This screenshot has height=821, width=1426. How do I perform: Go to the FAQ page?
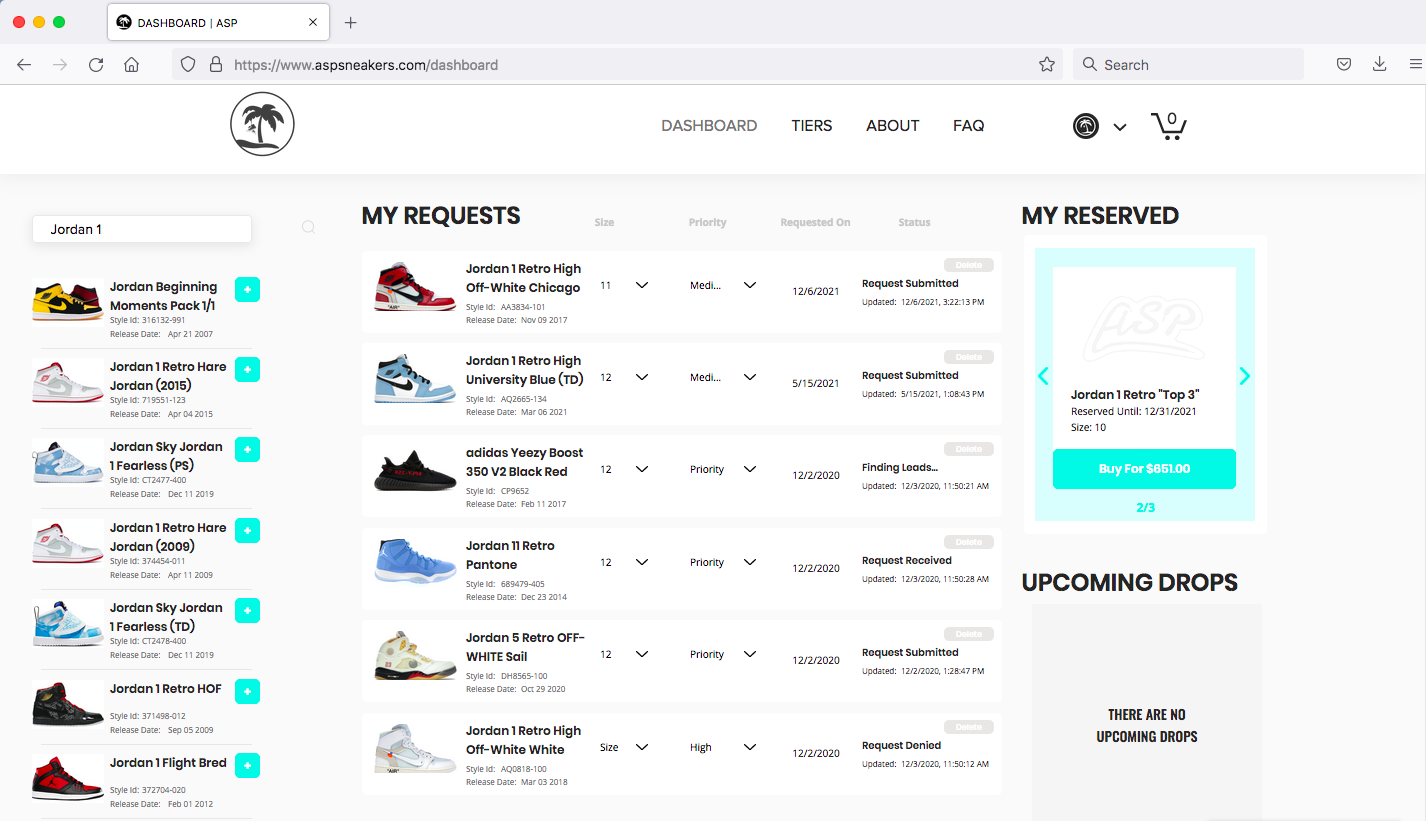pyautogui.click(x=968, y=126)
